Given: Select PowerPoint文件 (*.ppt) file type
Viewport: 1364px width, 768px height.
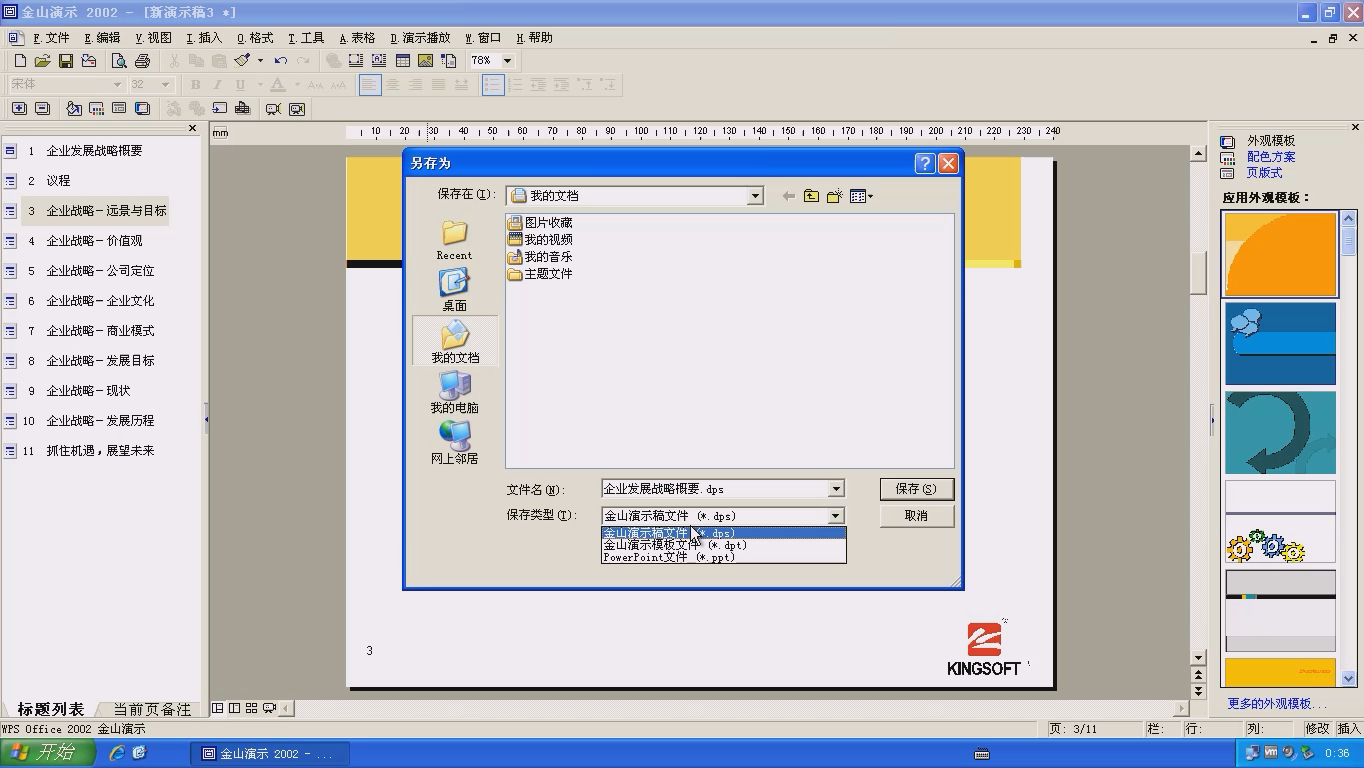Looking at the screenshot, I should pyautogui.click(x=724, y=557).
